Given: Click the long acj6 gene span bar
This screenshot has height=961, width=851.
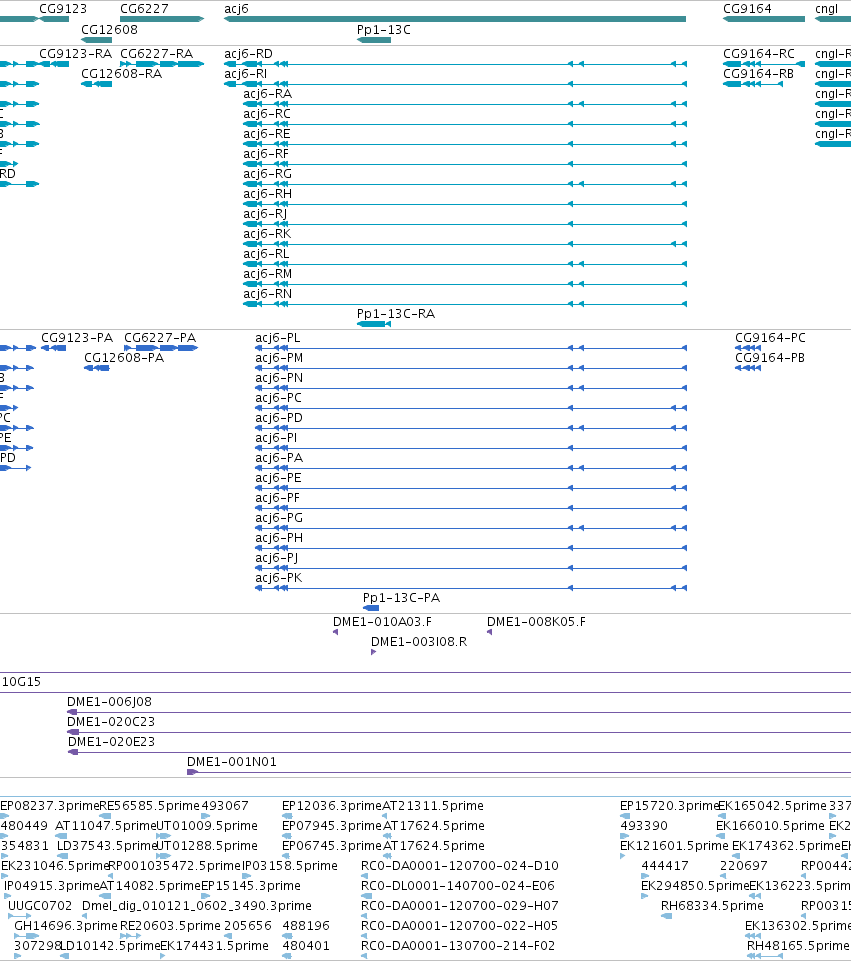Looking at the screenshot, I should coord(455,20).
